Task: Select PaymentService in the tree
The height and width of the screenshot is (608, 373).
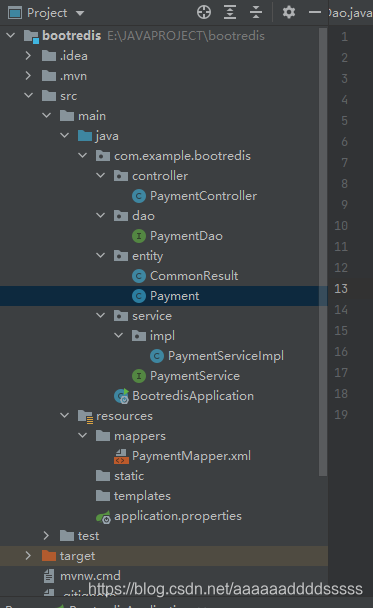Action: click(195, 376)
